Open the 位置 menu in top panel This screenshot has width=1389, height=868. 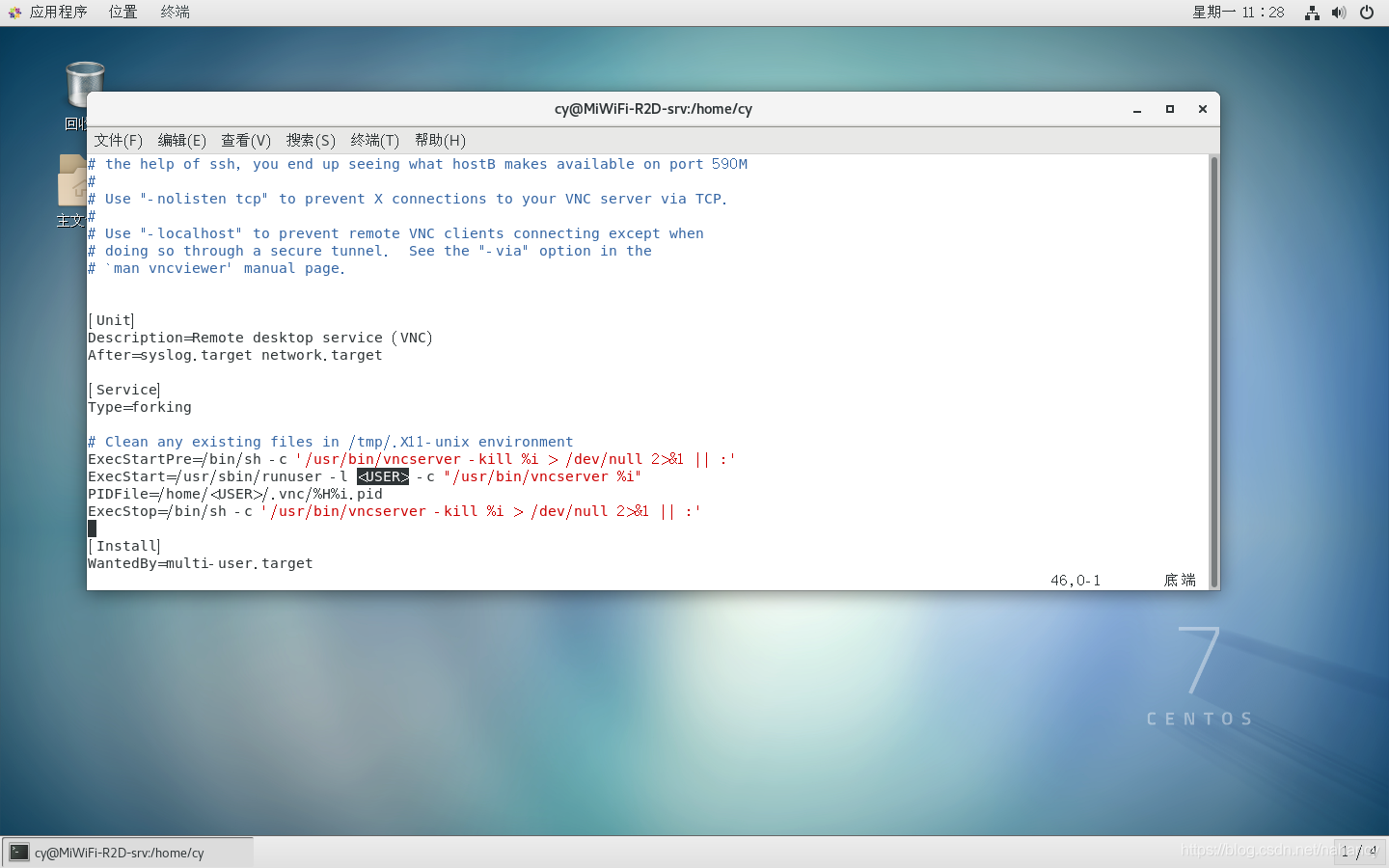click(x=123, y=12)
